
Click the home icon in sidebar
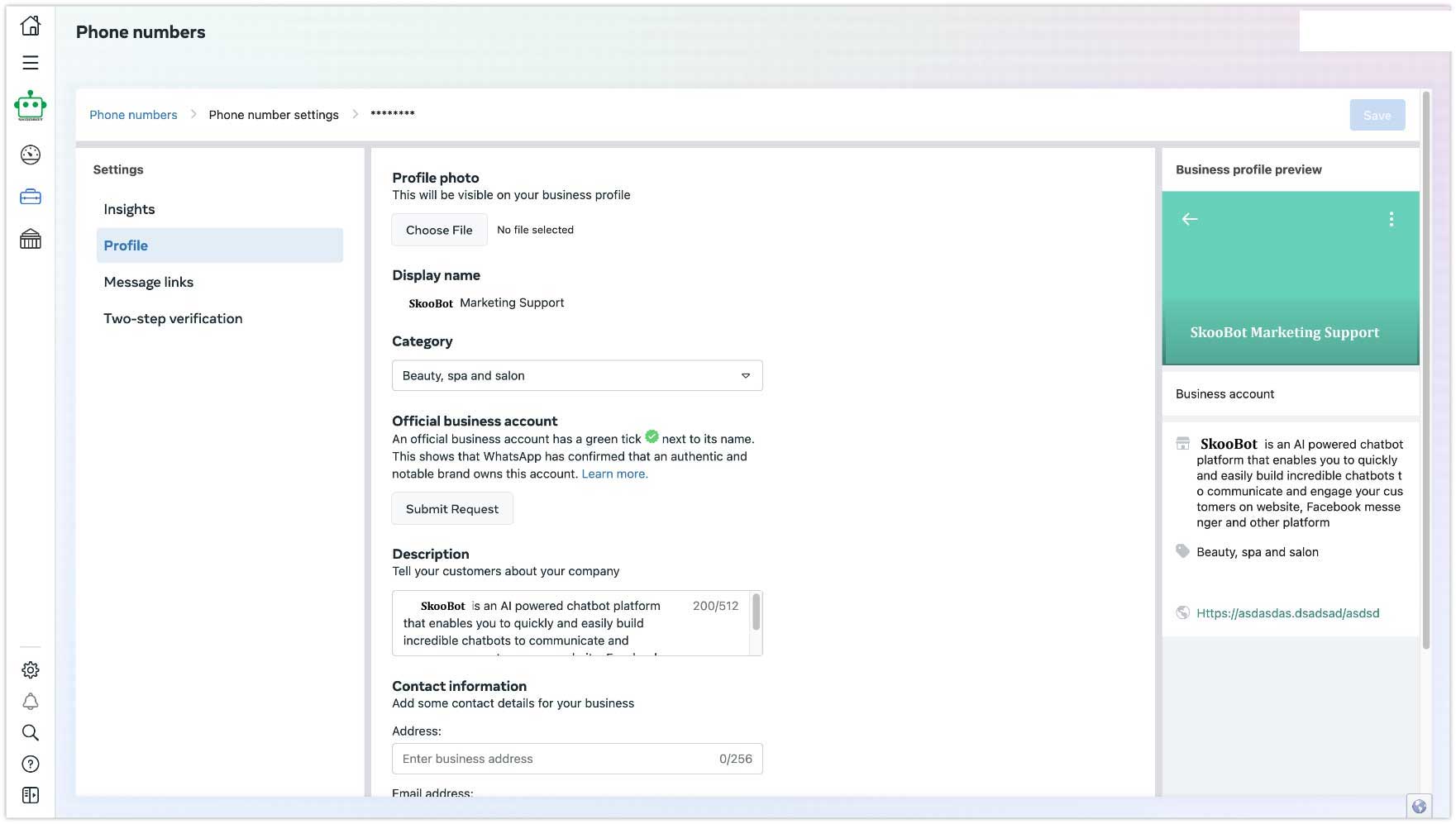[31, 26]
